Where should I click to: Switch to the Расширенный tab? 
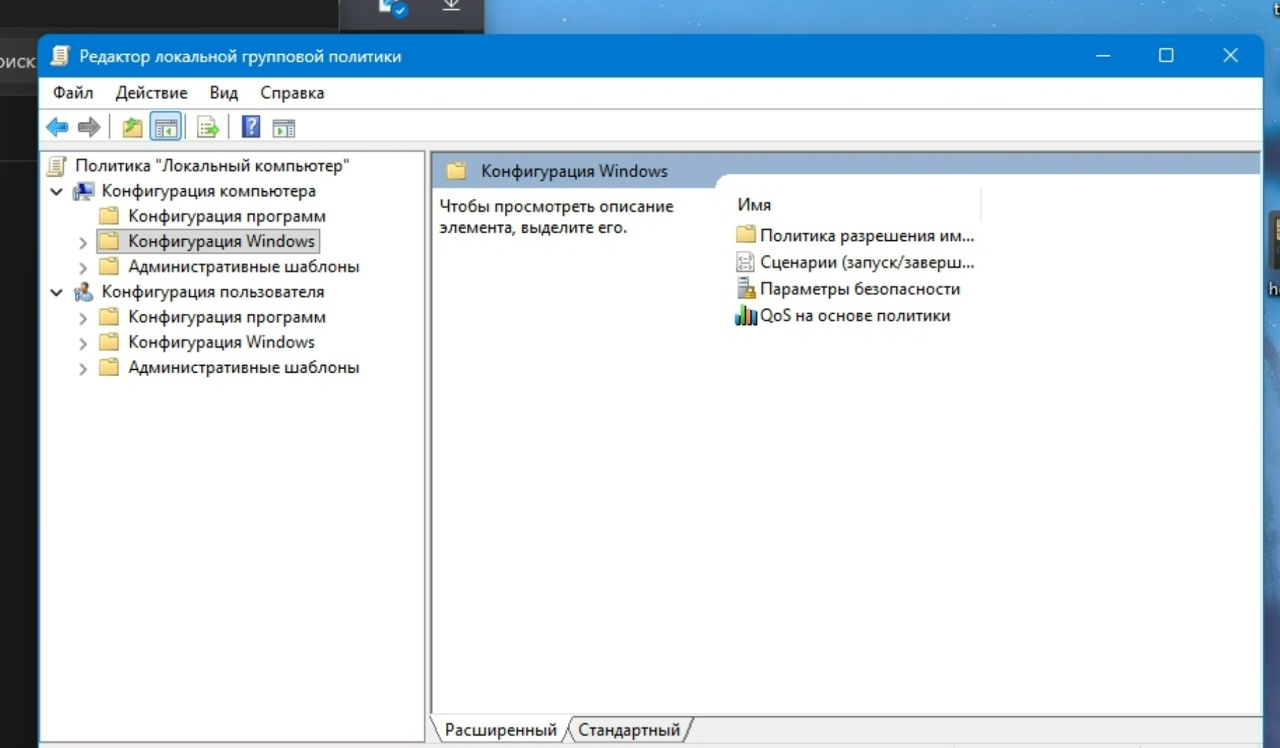tap(500, 730)
